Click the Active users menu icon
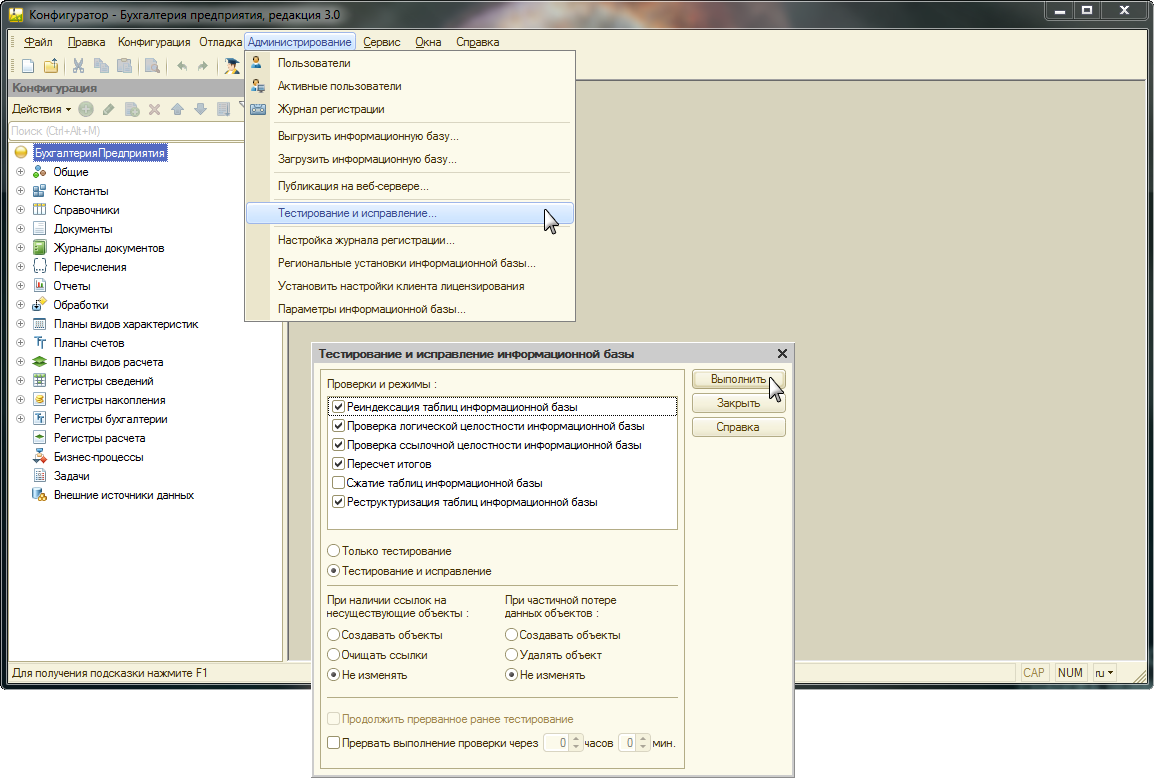Image resolution: width=1154 pixels, height=780 pixels. coord(258,86)
